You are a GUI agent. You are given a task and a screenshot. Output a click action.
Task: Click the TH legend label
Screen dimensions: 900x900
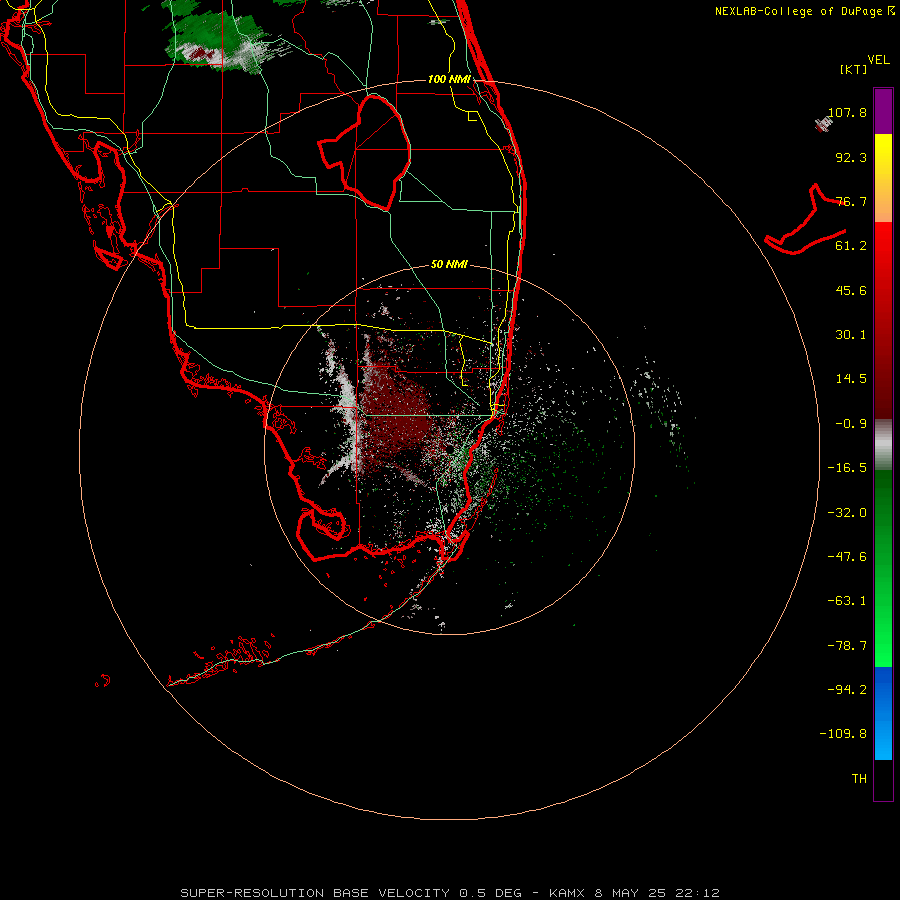click(x=859, y=779)
